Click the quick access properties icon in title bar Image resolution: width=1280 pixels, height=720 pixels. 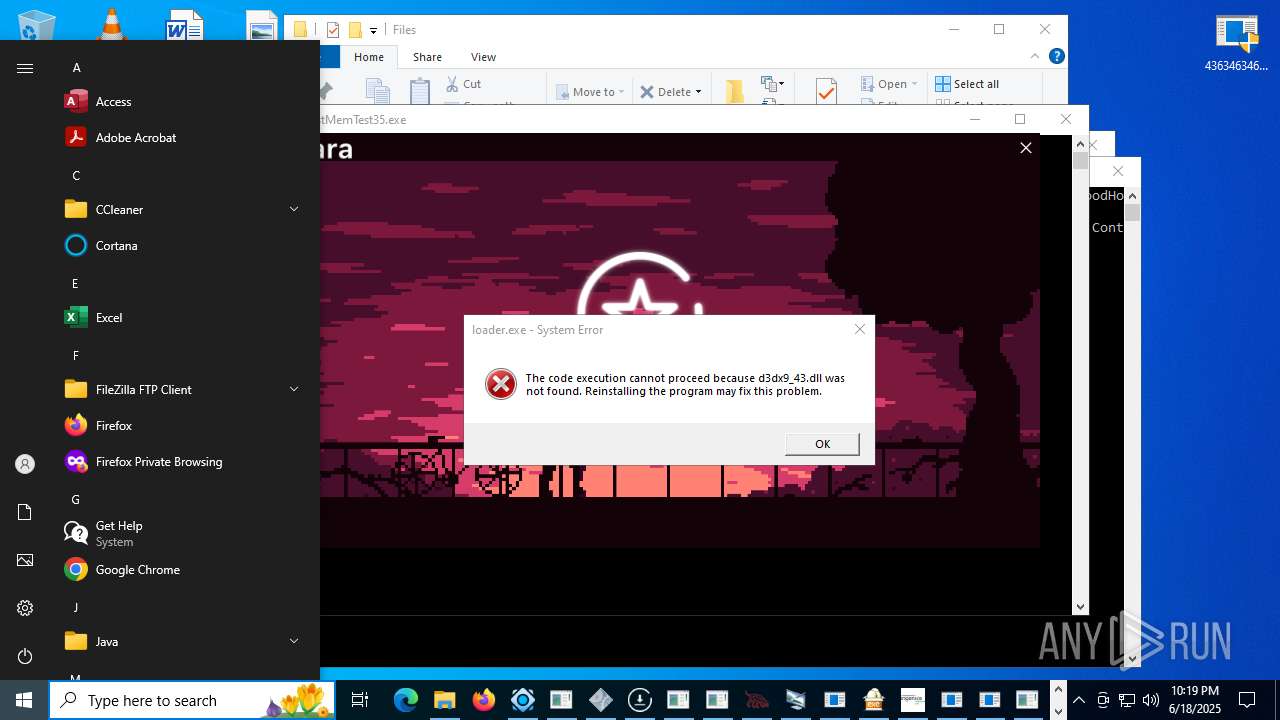333,30
